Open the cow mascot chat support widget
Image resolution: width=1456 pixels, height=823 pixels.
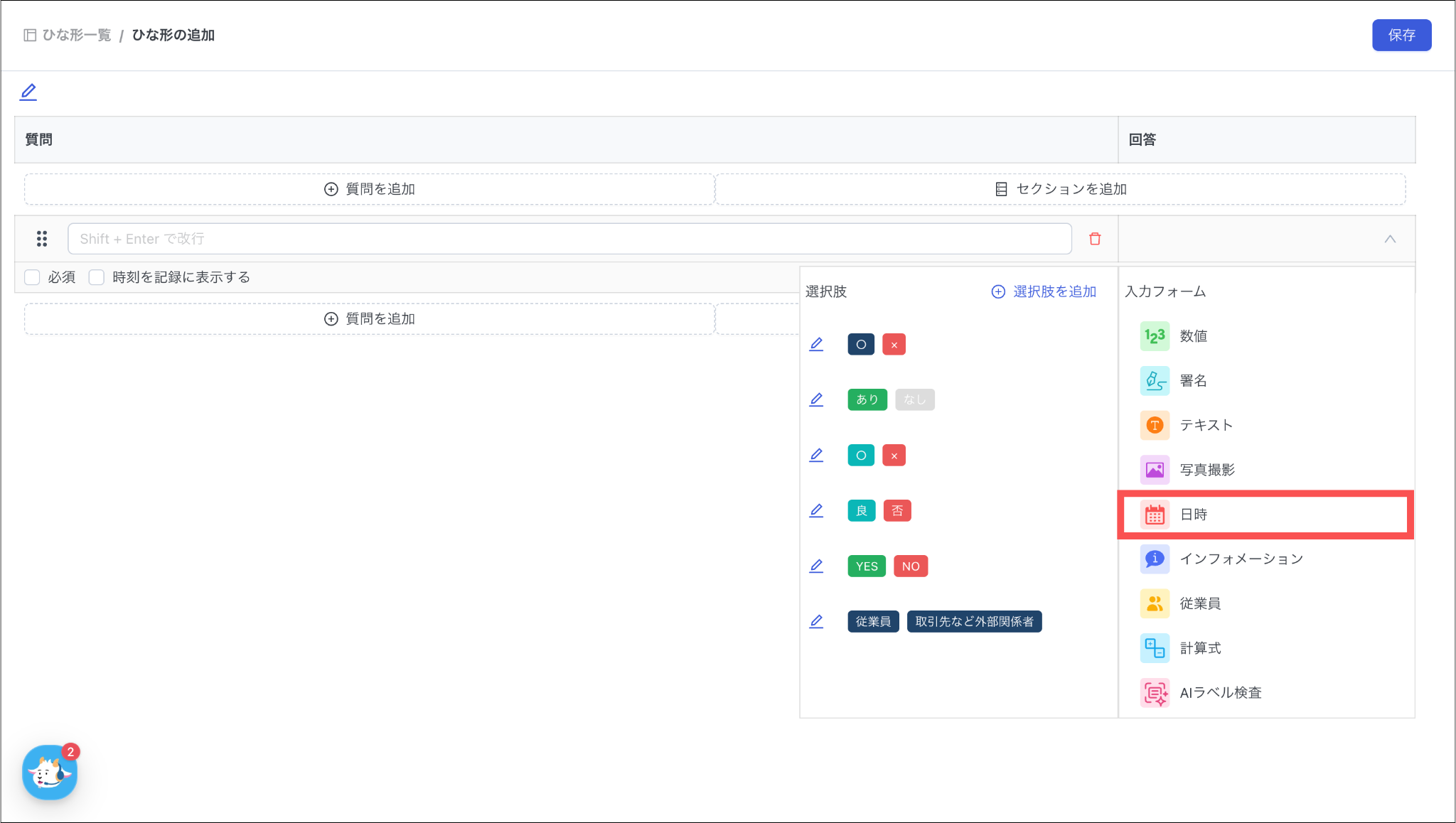pyautogui.click(x=49, y=773)
